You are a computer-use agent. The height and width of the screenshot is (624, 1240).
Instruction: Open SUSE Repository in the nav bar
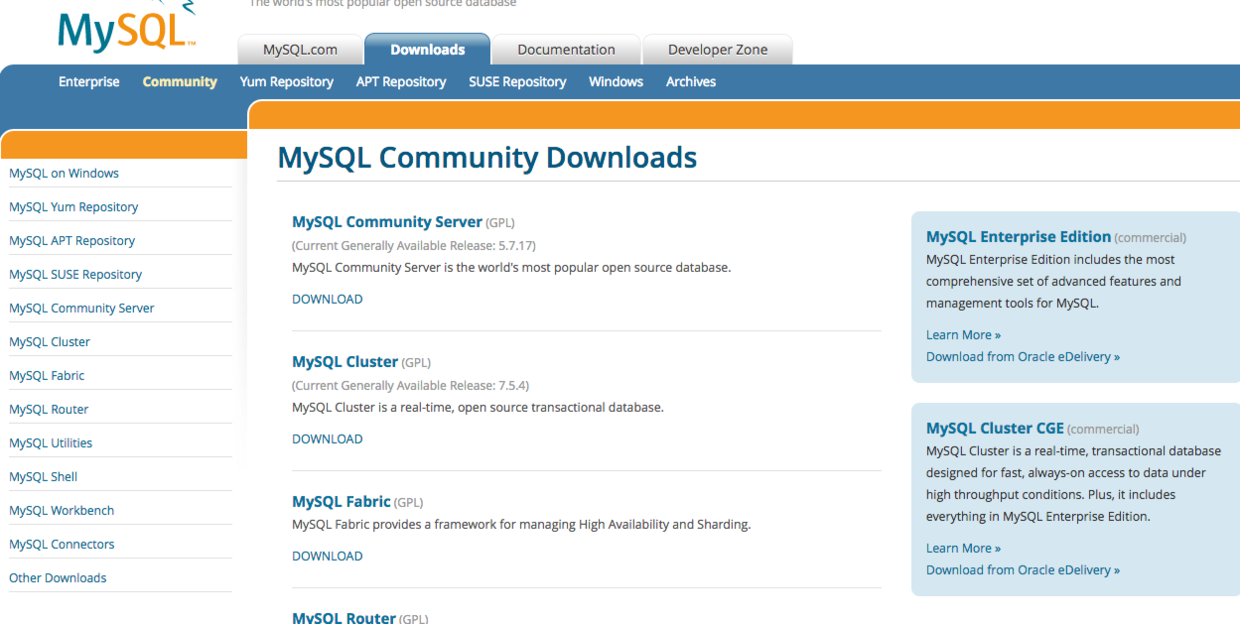[x=517, y=82]
